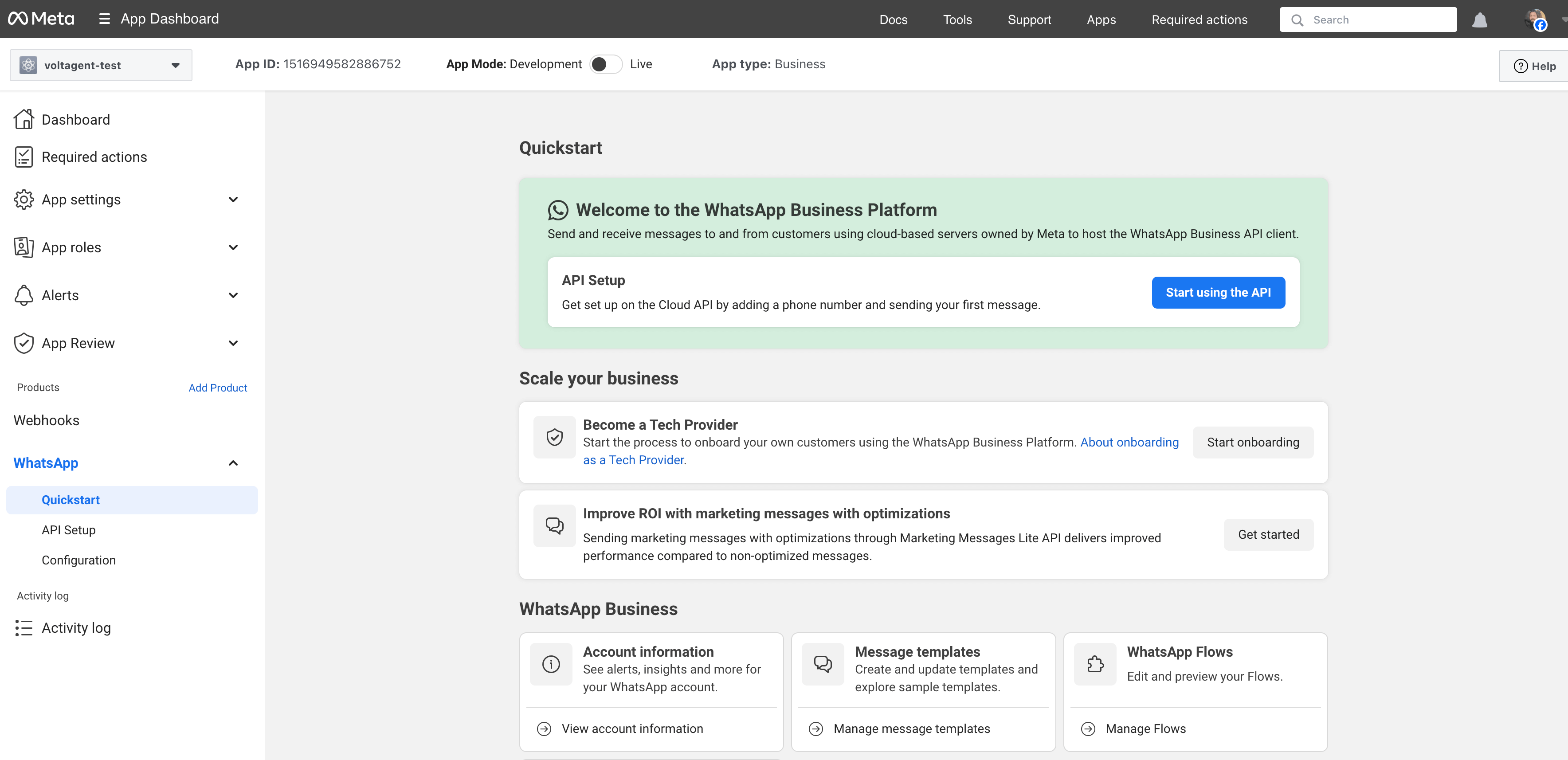Expand the App roles section
This screenshot has width=1568, height=760.
coord(233,247)
